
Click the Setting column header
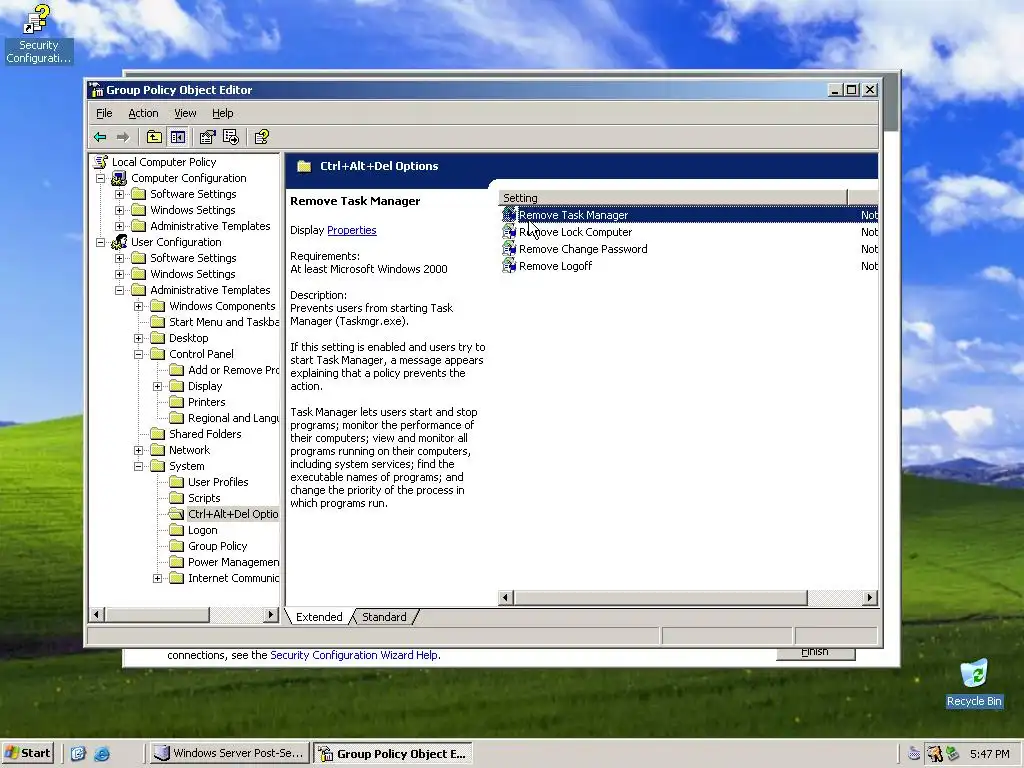673,198
